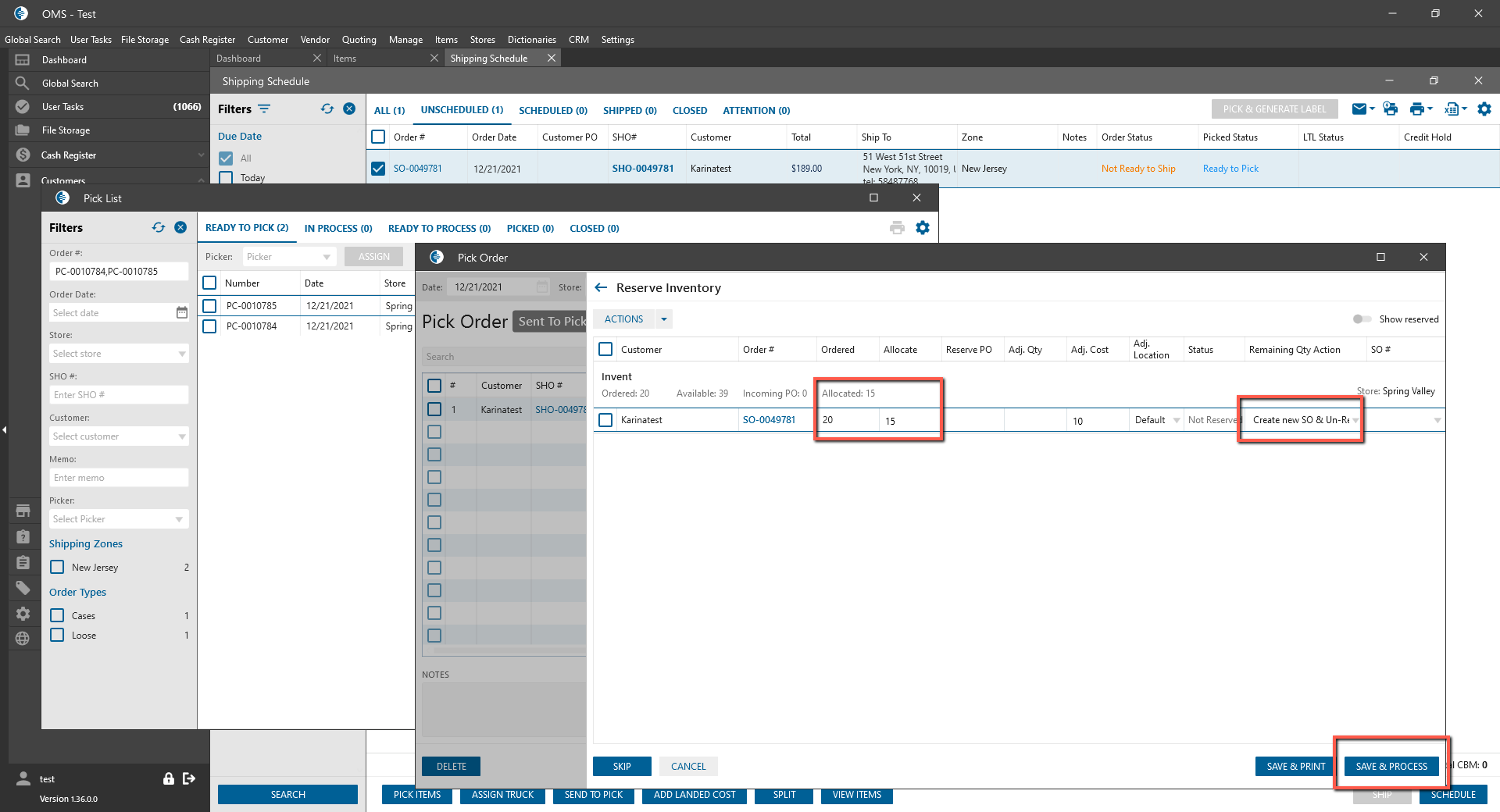Screen dimensions: 1500x812
Task: Tick the Loose order type filter
Action: [57, 635]
